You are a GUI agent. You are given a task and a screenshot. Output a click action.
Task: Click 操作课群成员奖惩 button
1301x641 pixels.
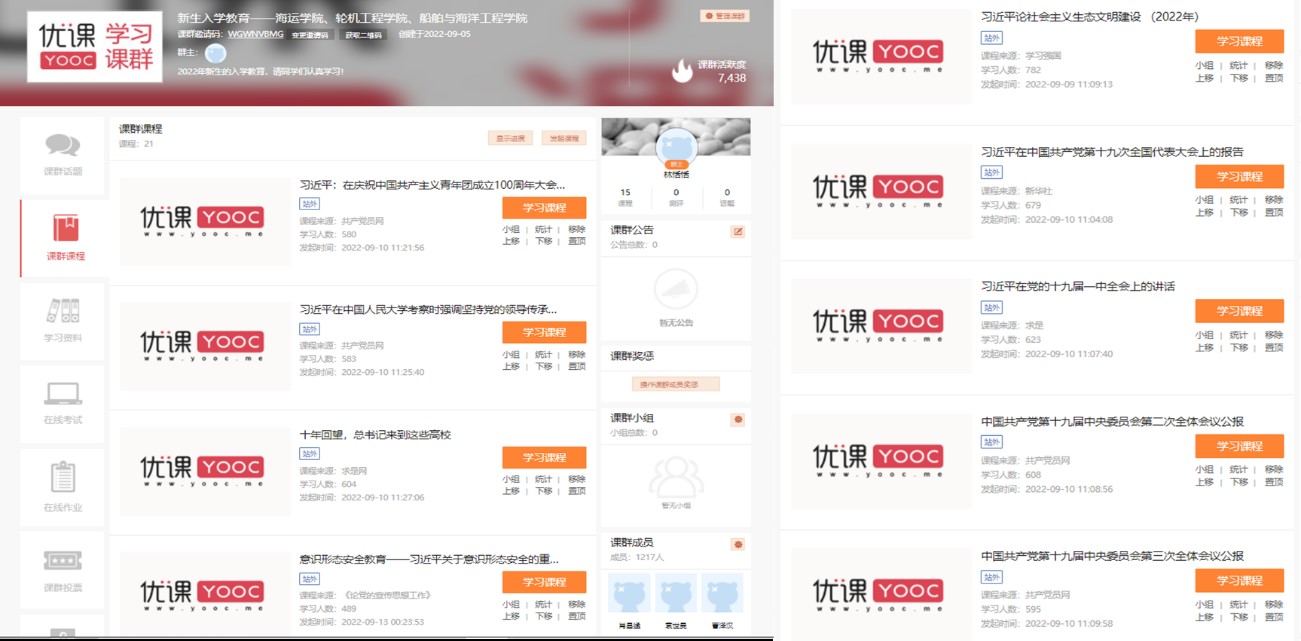660,384
